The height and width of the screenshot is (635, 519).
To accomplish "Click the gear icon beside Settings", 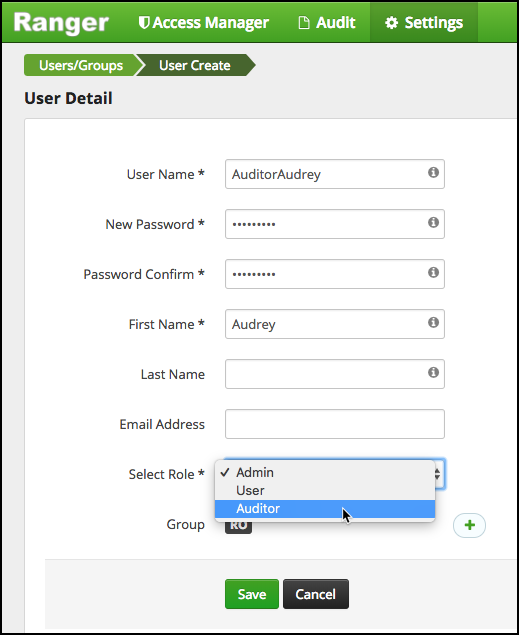I will pyautogui.click(x=391, y=23).
